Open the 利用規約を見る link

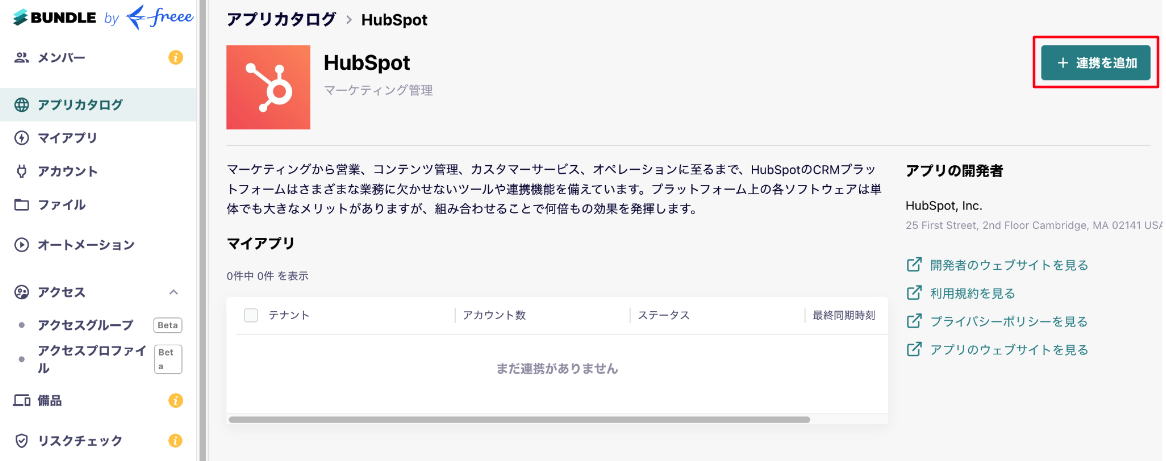pyautogui.click(x=973, y=293)
